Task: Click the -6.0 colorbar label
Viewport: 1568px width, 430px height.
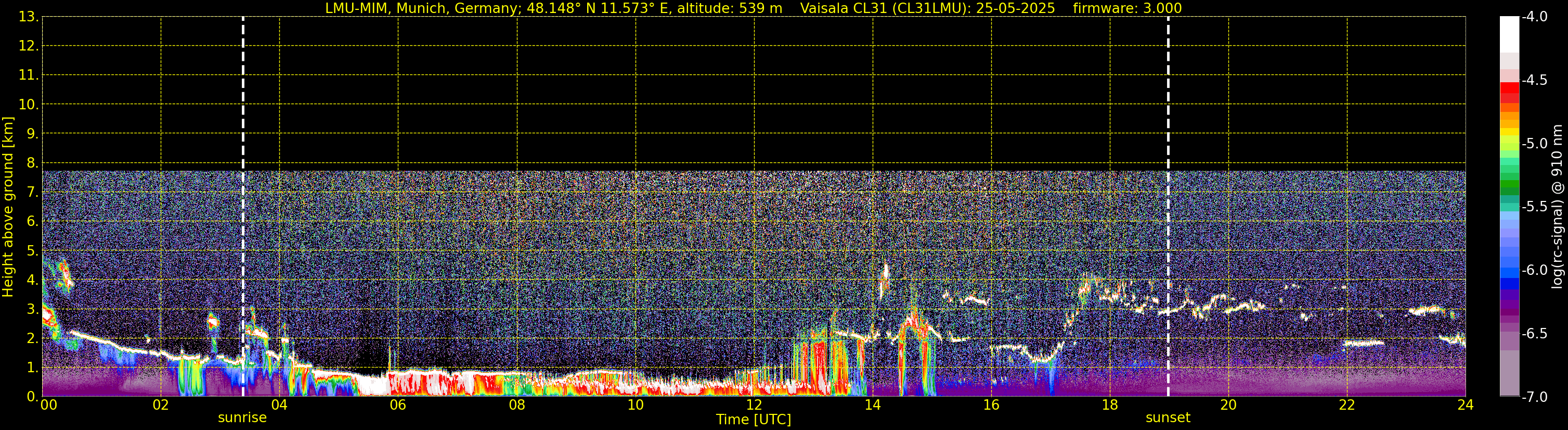Action: [1534, 270]
